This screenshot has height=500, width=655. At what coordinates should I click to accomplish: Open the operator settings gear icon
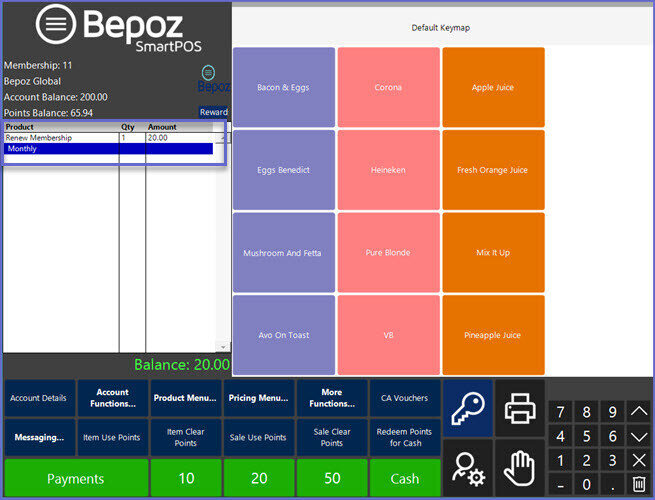pyautogui.click(x=468, y=468)
